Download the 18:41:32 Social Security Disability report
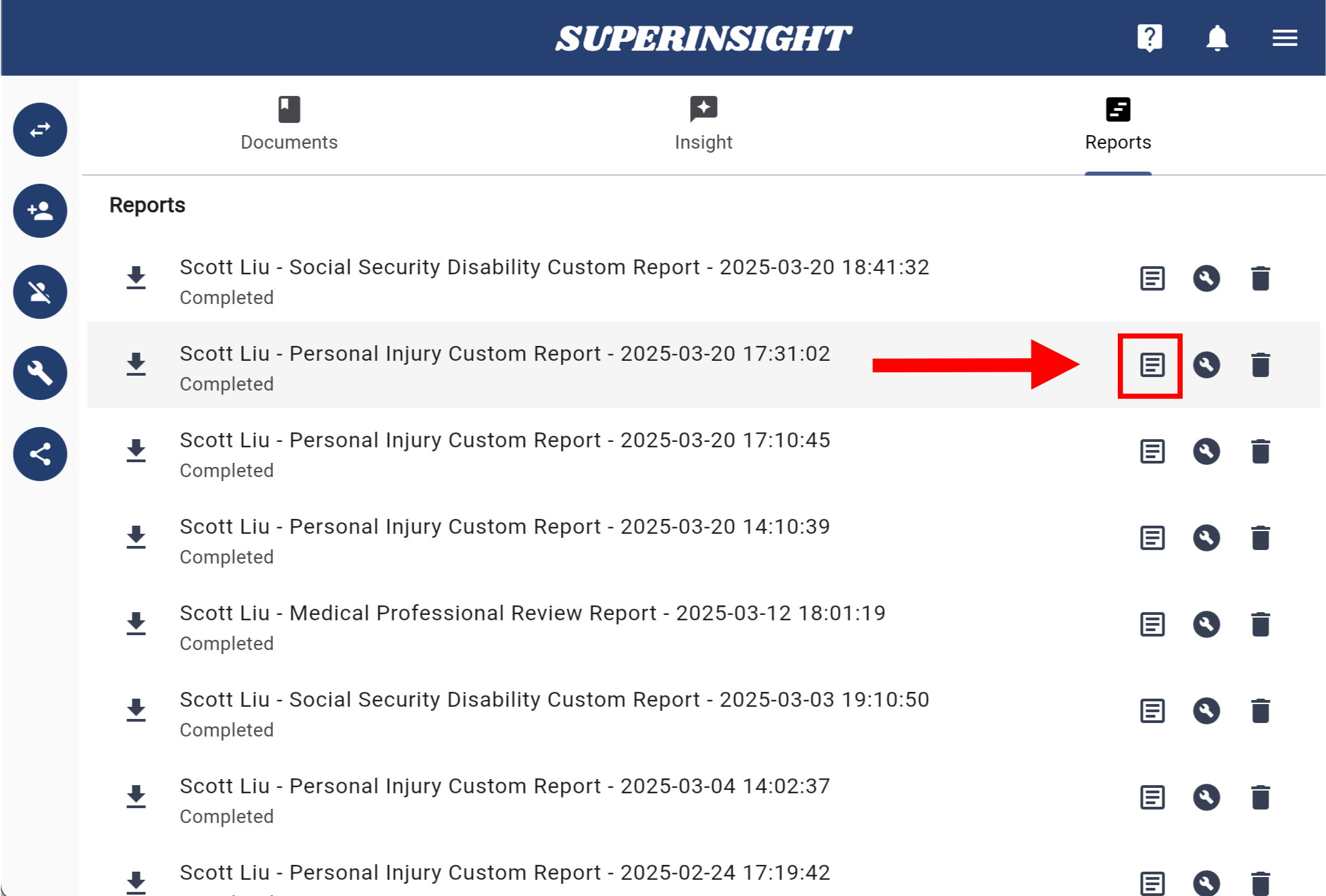 (137, 278)
